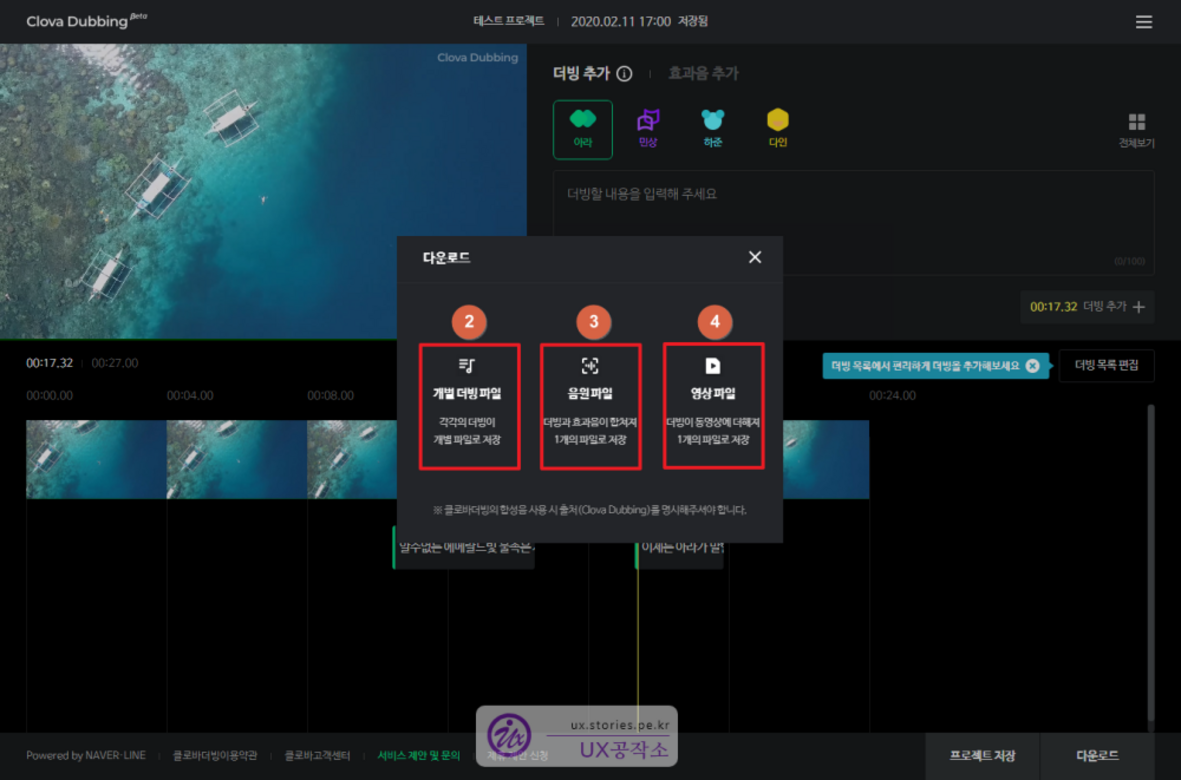
Task: Select the 하준 voice character
Action: (x=712, y=129)
